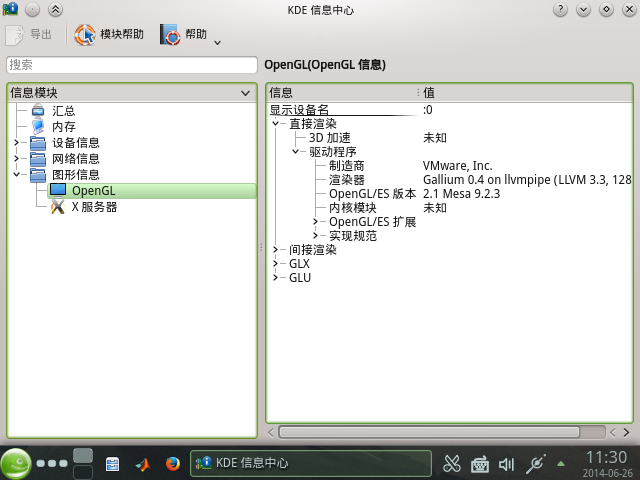Open the openSUSE application launcher
The image size is (640, 480).
pos(16,463)
